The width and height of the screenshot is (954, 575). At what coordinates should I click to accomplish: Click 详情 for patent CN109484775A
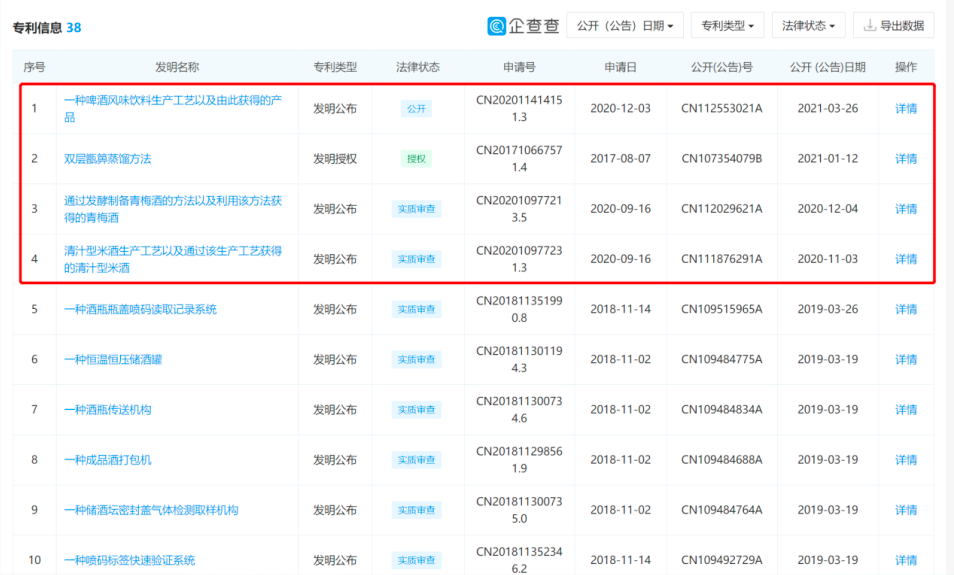tap(906, 360)
